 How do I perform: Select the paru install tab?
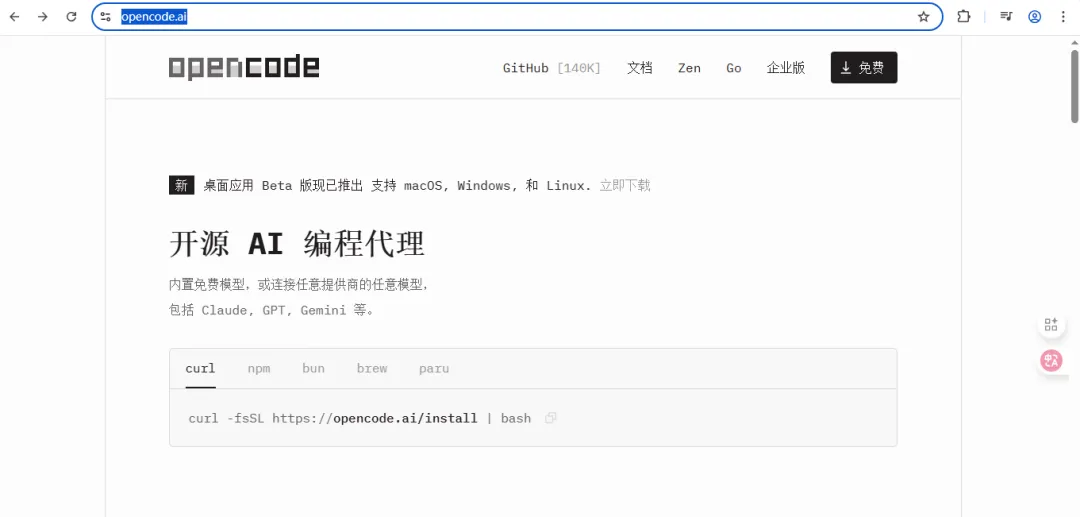point(434,368)
